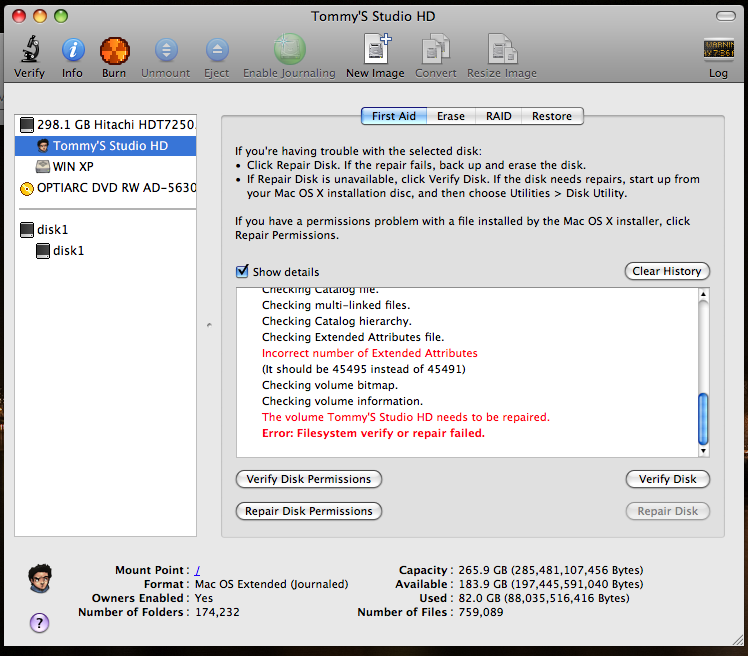
Task: Click the dimmed Repair Disk button
Action: click(x=667, y=511)
